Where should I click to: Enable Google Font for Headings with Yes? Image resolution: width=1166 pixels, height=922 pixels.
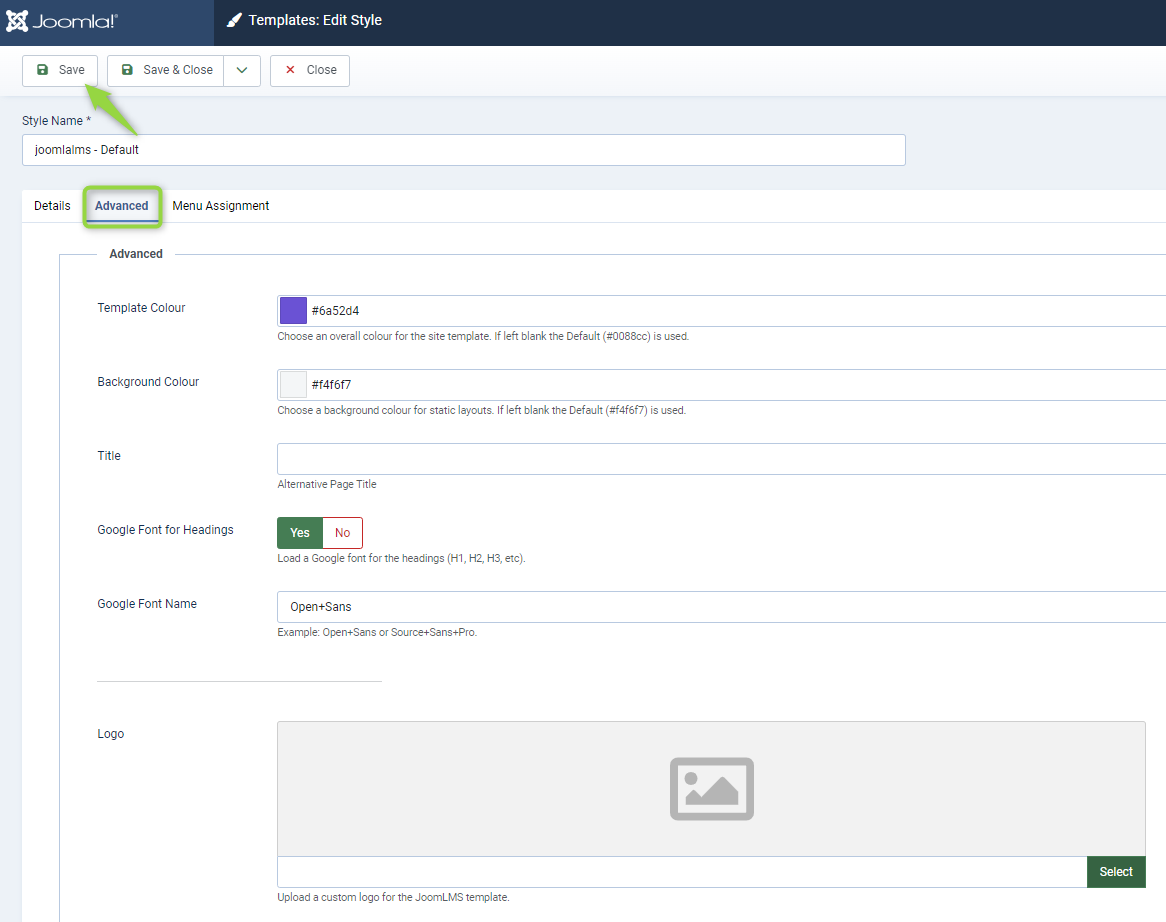tap(300, 533)
